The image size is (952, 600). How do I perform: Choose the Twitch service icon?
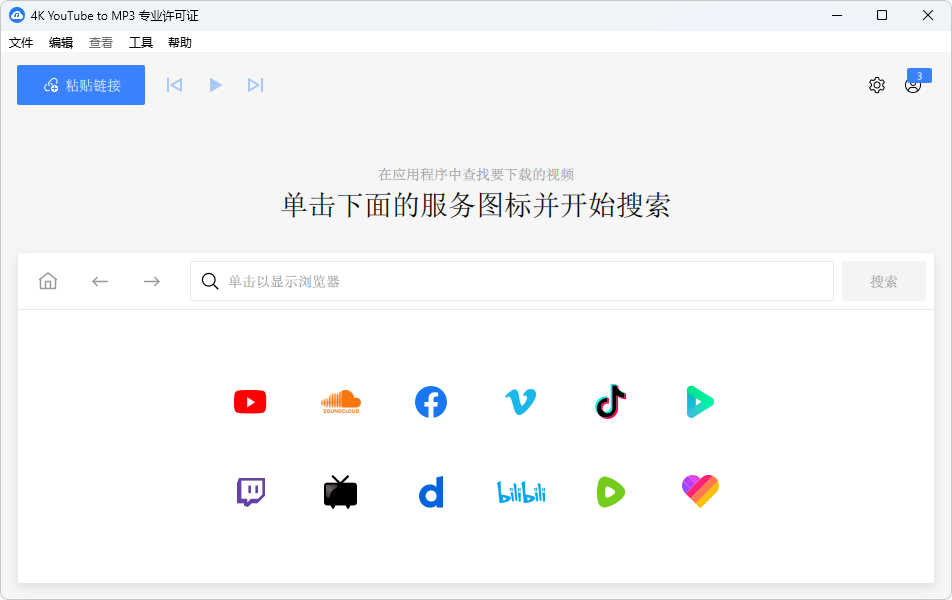250,492
